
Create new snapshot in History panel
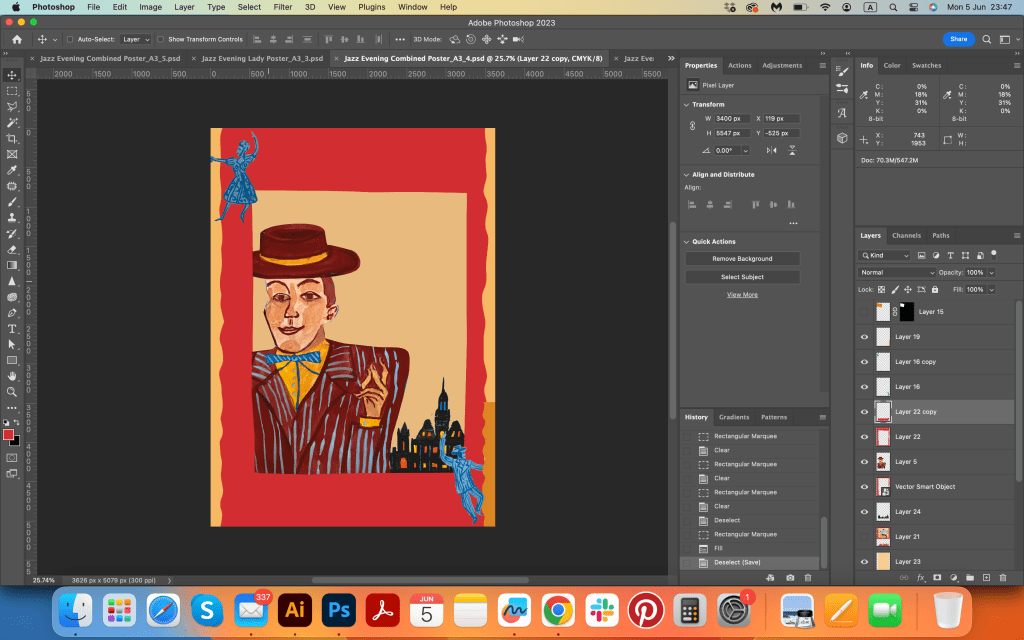791,578
